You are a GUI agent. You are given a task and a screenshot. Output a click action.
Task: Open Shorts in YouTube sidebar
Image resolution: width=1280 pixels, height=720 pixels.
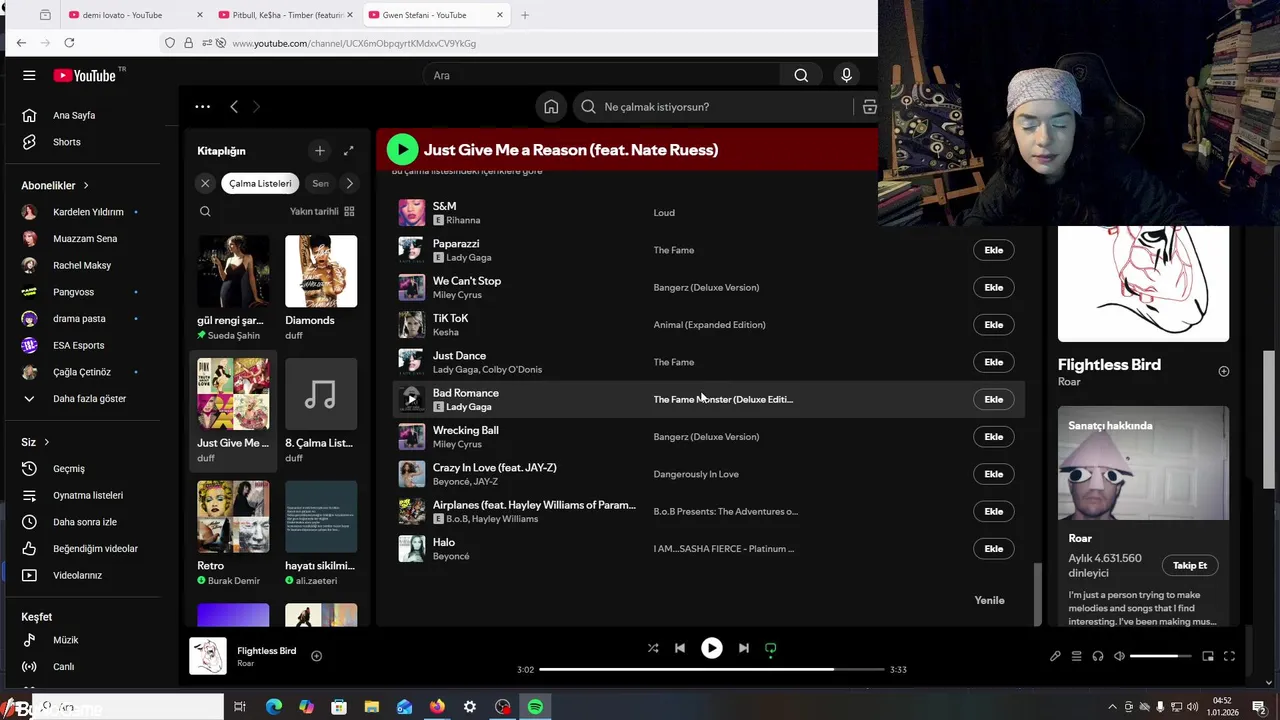(x=66, y=142)
